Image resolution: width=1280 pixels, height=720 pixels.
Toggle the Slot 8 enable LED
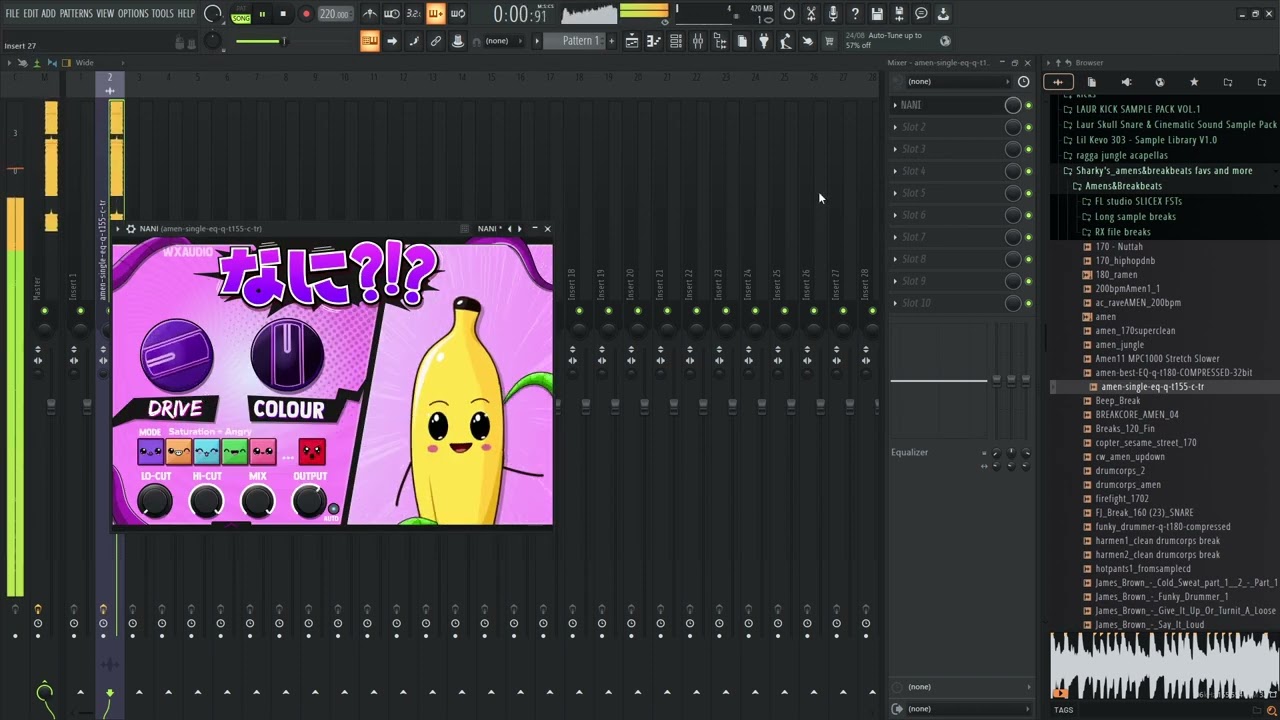coord(1028,259)
